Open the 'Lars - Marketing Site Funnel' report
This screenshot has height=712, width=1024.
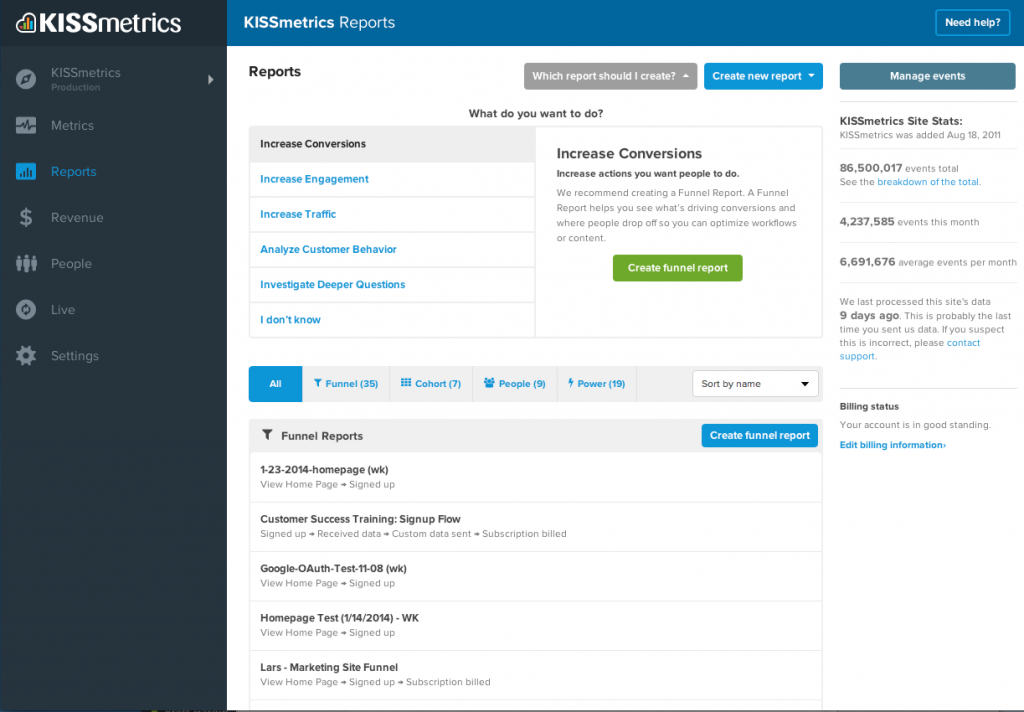(x=328, y=667)
